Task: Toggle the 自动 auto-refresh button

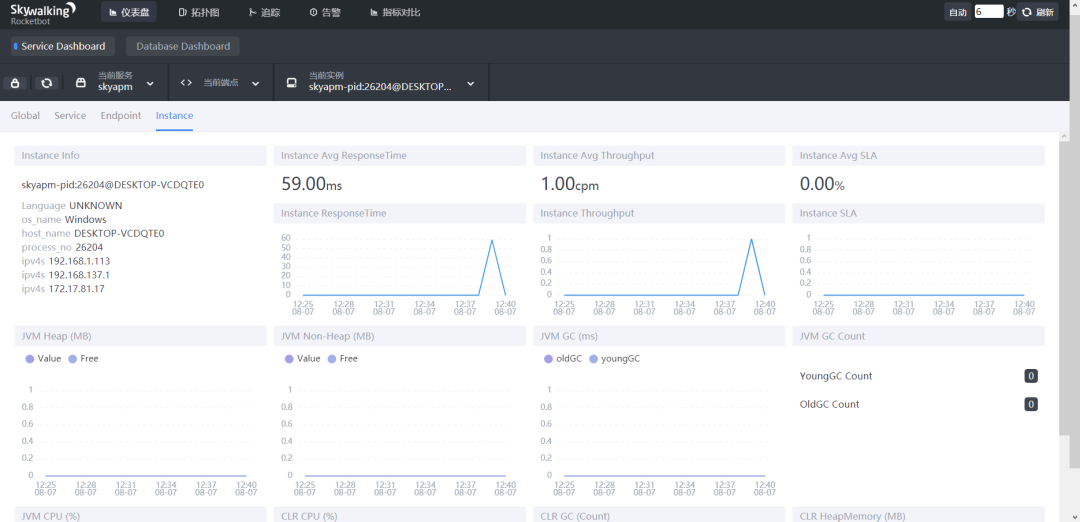Action: click(x=957, y=13)
